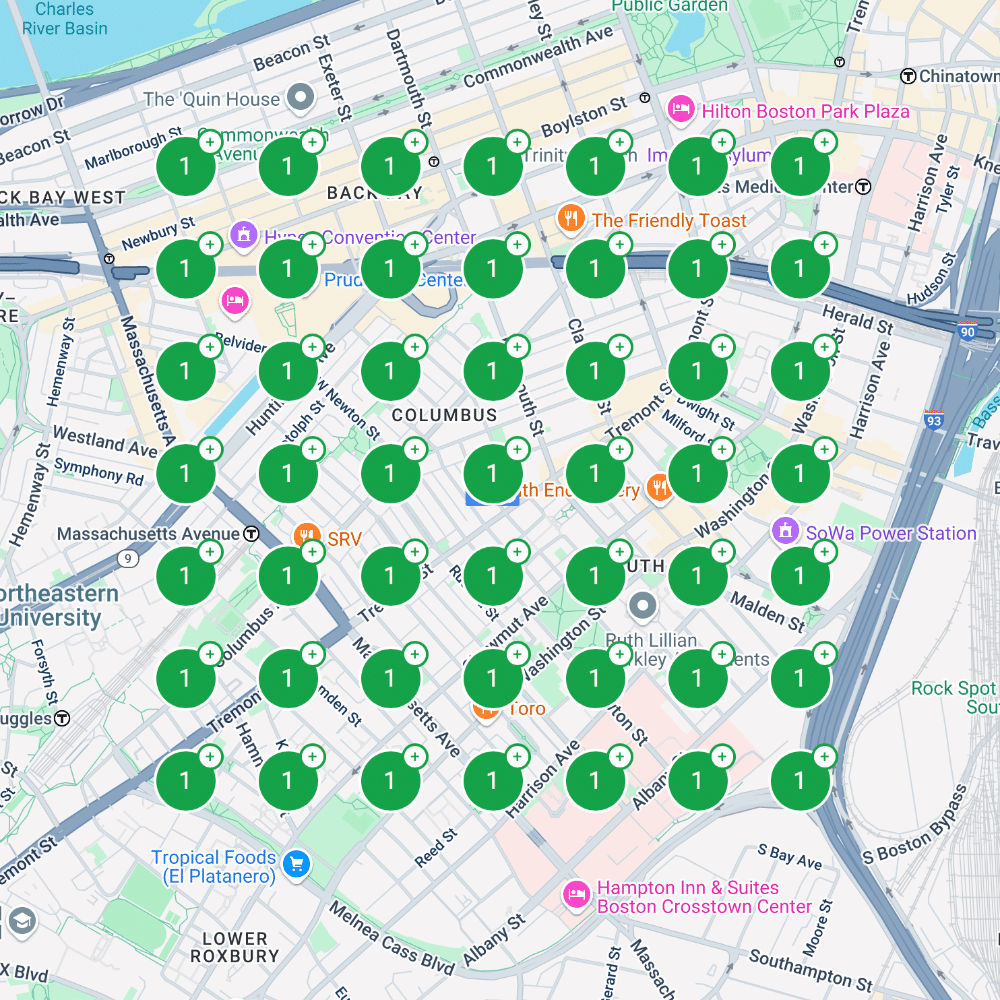Select the Tyler St street label

point(948,189)
